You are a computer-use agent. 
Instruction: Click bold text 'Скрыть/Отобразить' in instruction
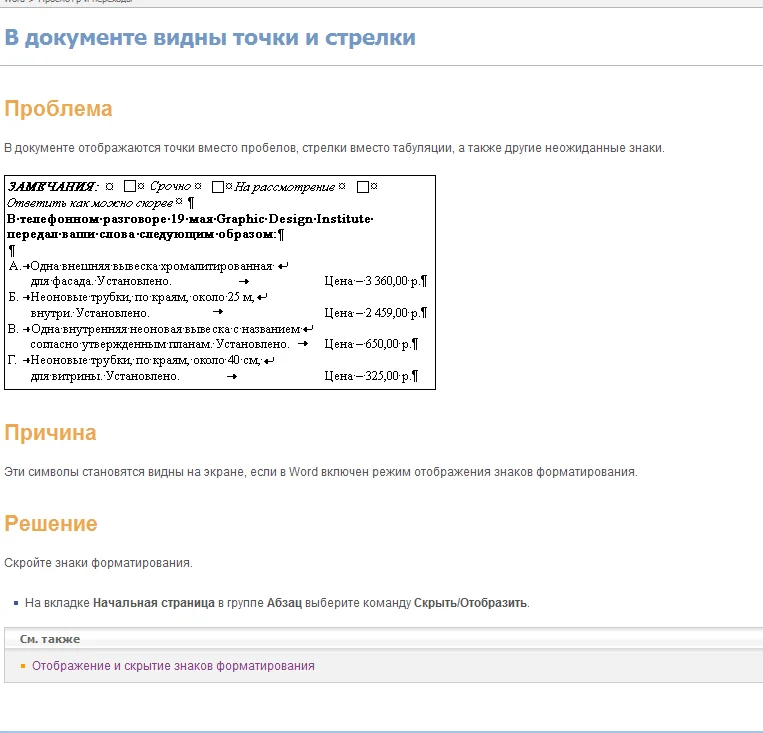point(470,603)
